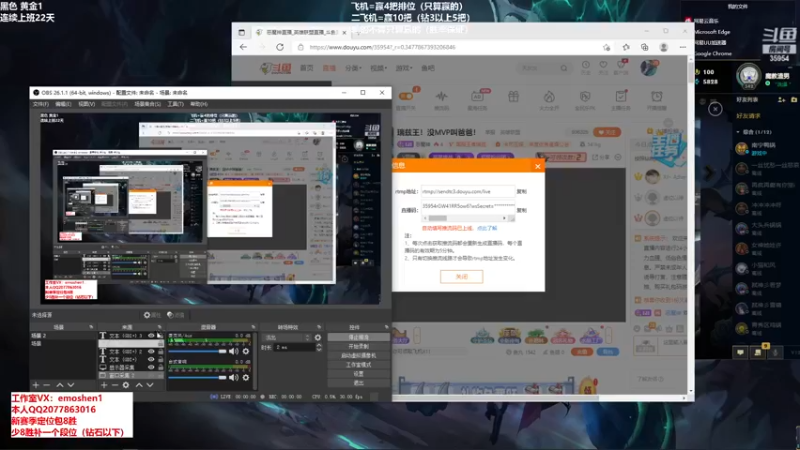The image size is (800, 450).
Task: Click the rtmp address field in the dialog
Action: (467, 191)
